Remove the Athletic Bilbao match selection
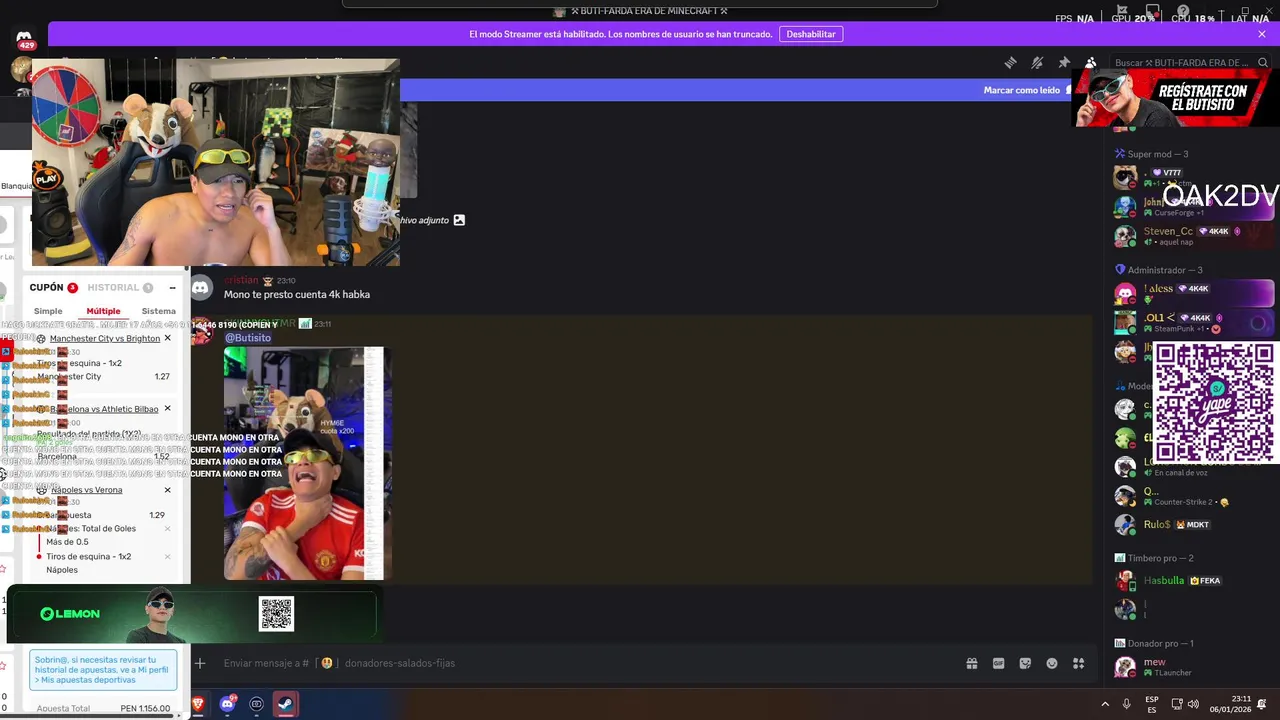 pyautogui.click(x=168, y=408)
